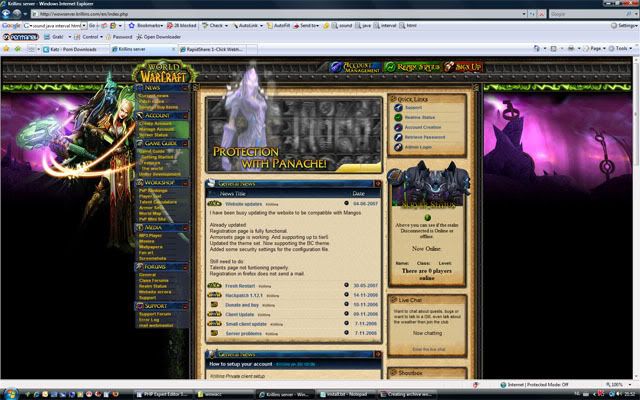Click the Google toolbar Bookmarks star

point(132,25)
